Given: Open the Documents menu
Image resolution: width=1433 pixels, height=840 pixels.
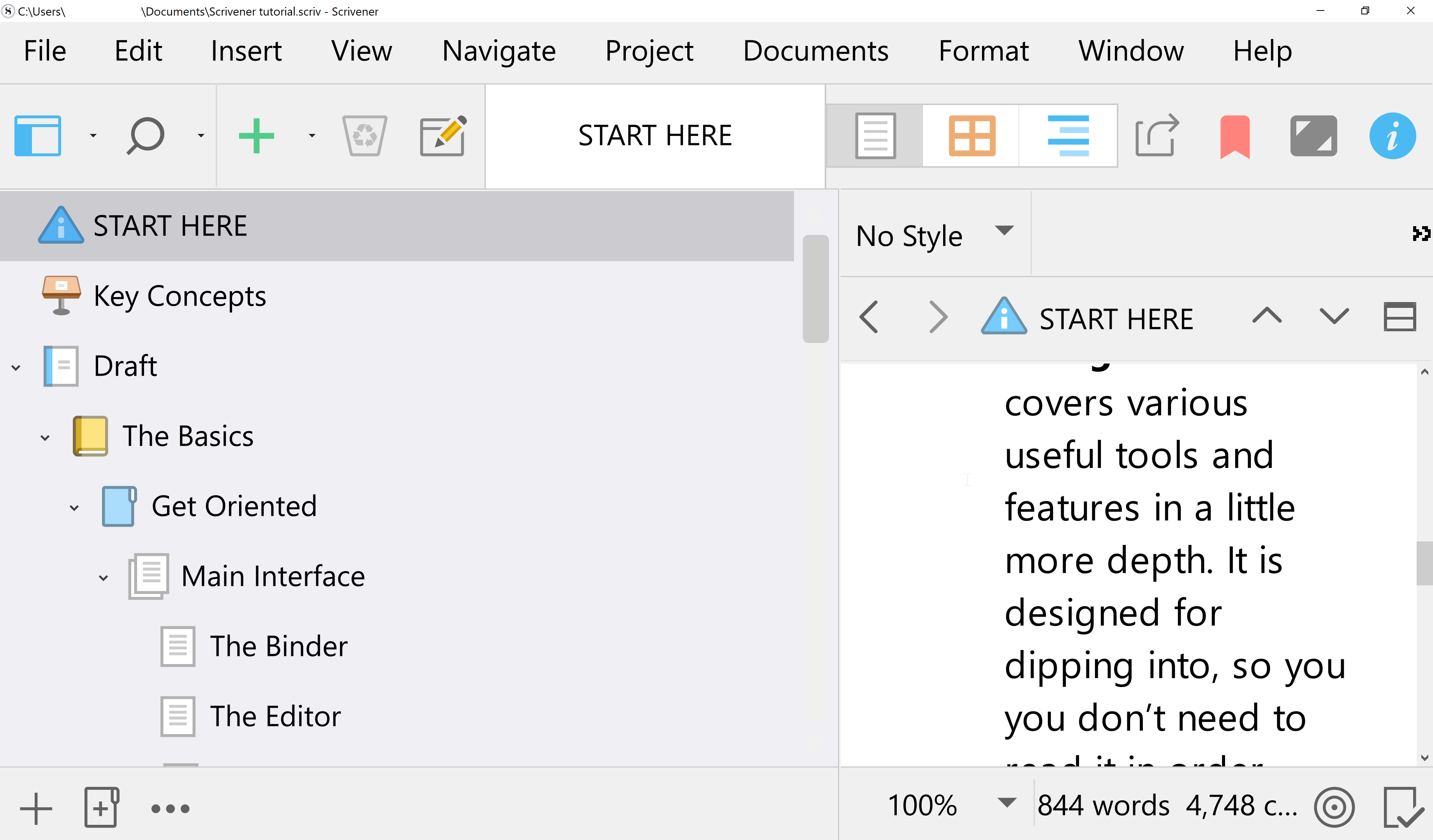Looking at the screenshot, I should 815,51.
